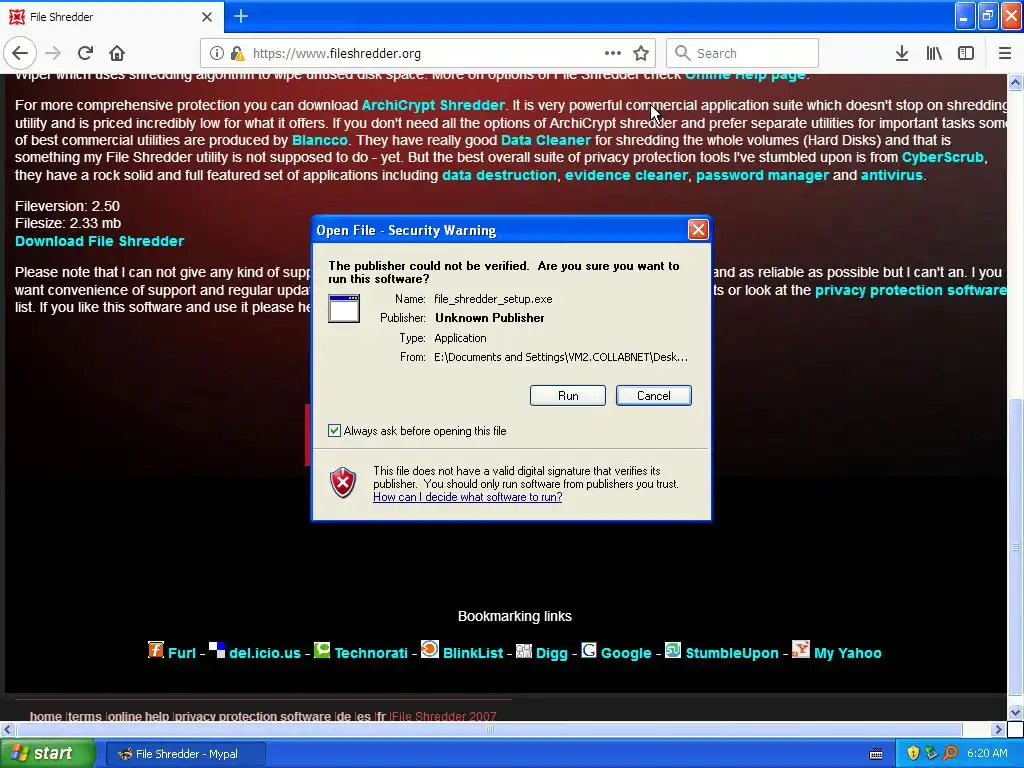Screen dimensions: 1024x768
Task: Click the vertical scrollbar up arrow
Action: (x=1016, y=82)
